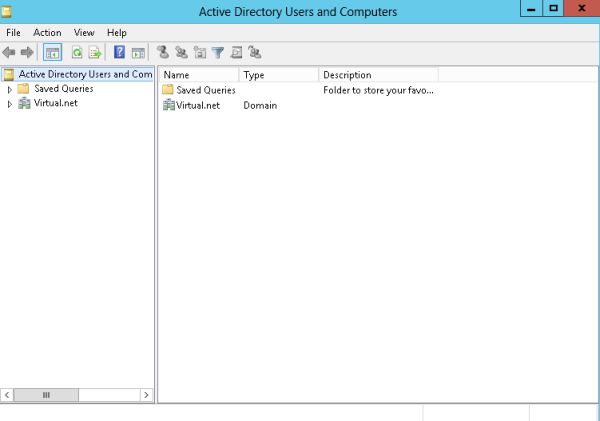Select Saved Queries in the console tree
This screenshot has height=421, width=600.
tap(64, 89)
